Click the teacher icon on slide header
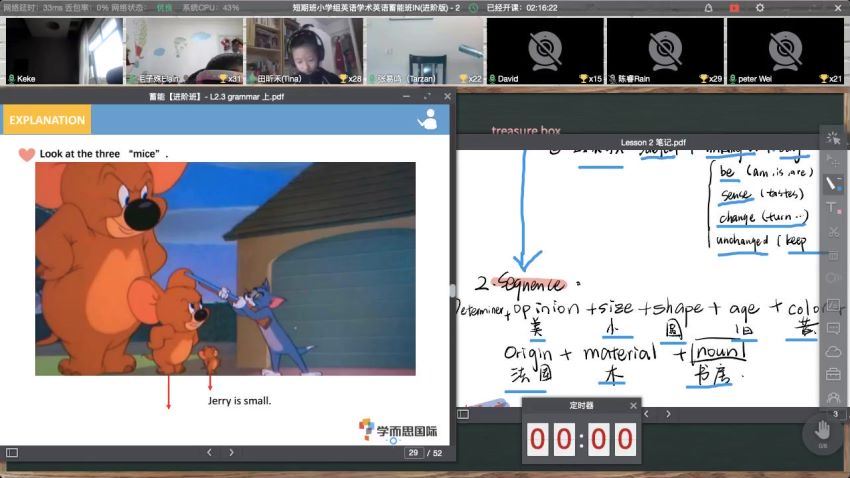This screenshot has width=850, height=478. point(428,119)
